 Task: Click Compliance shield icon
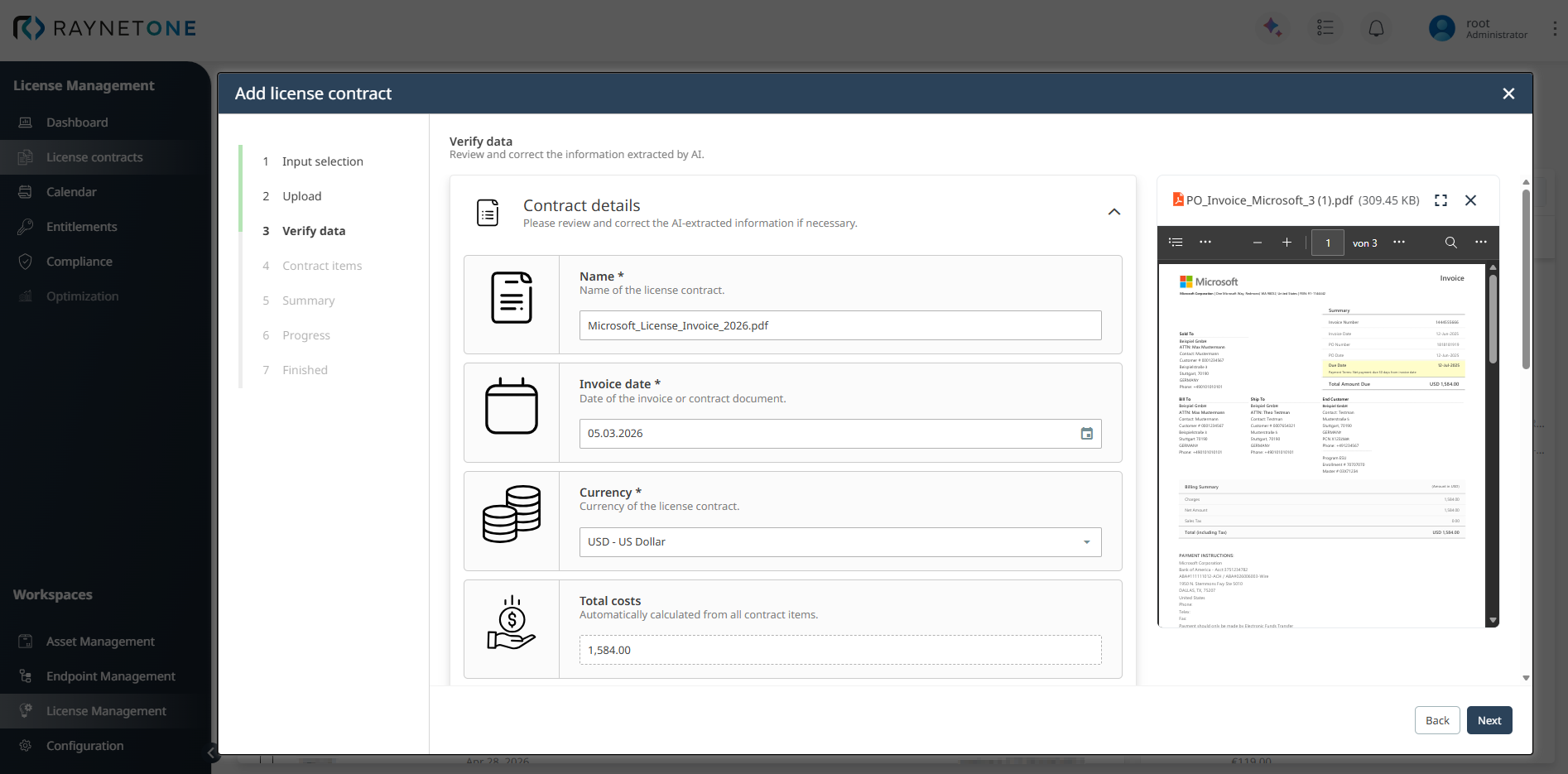26,262
